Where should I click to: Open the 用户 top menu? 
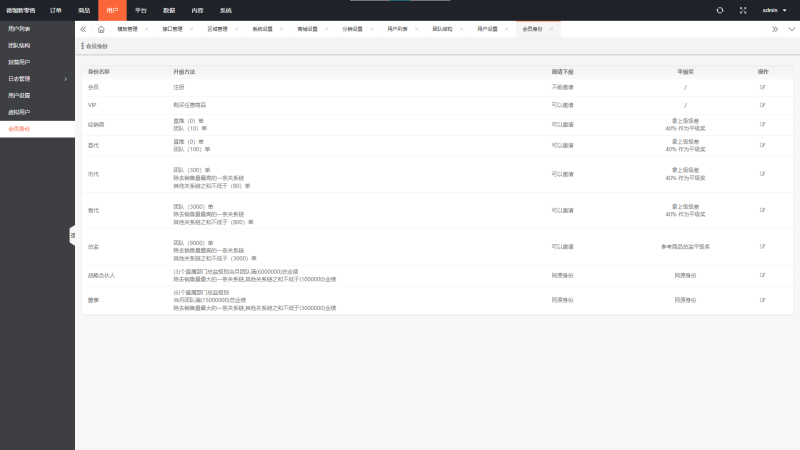pos(112,10)
